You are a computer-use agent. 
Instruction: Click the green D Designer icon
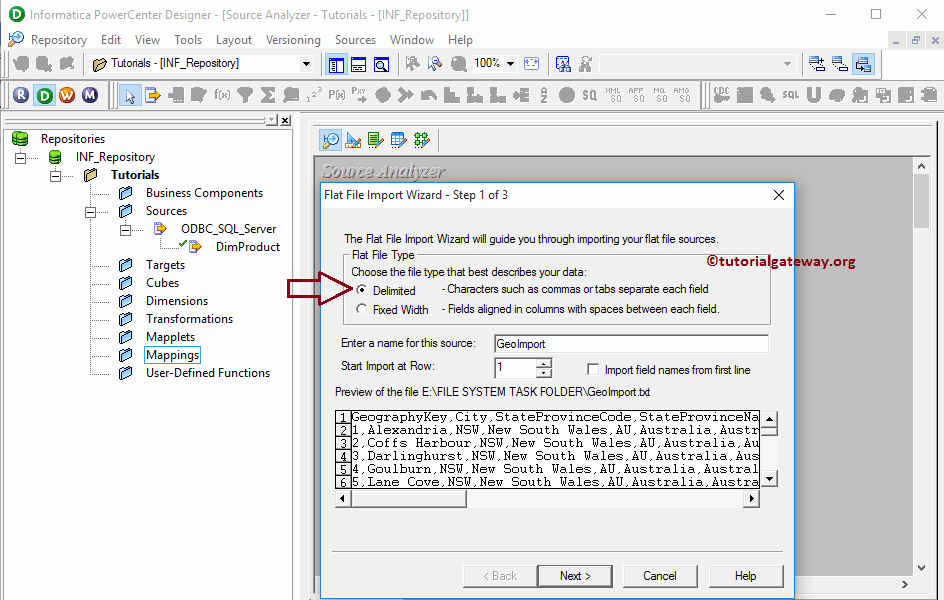45,95
